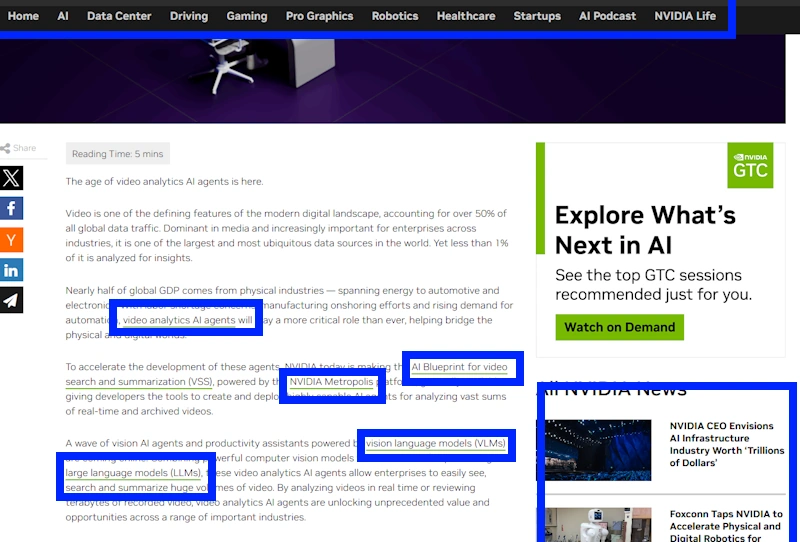Go to Home in blog navigation
The height and width of the screenshot is (542, 800).
point(23,16)
